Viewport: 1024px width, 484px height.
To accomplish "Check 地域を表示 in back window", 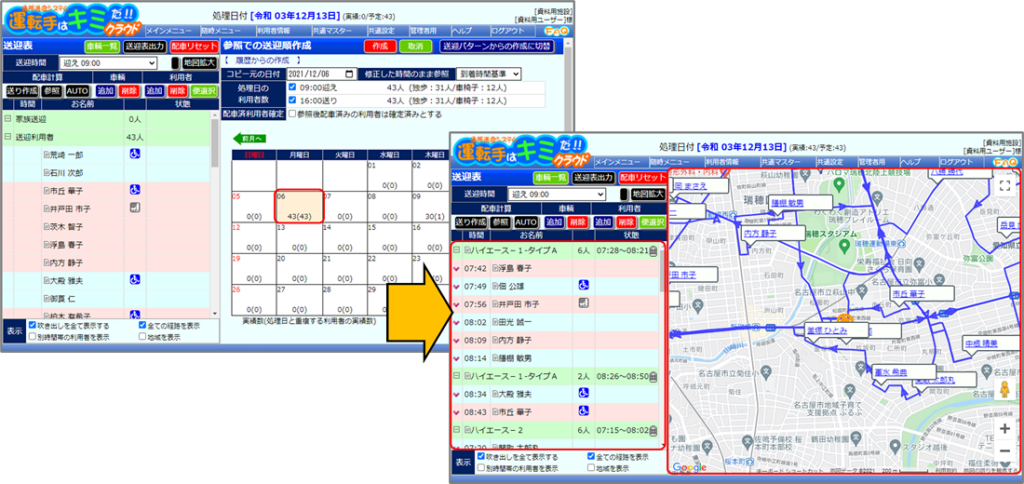I will [142, 336].
